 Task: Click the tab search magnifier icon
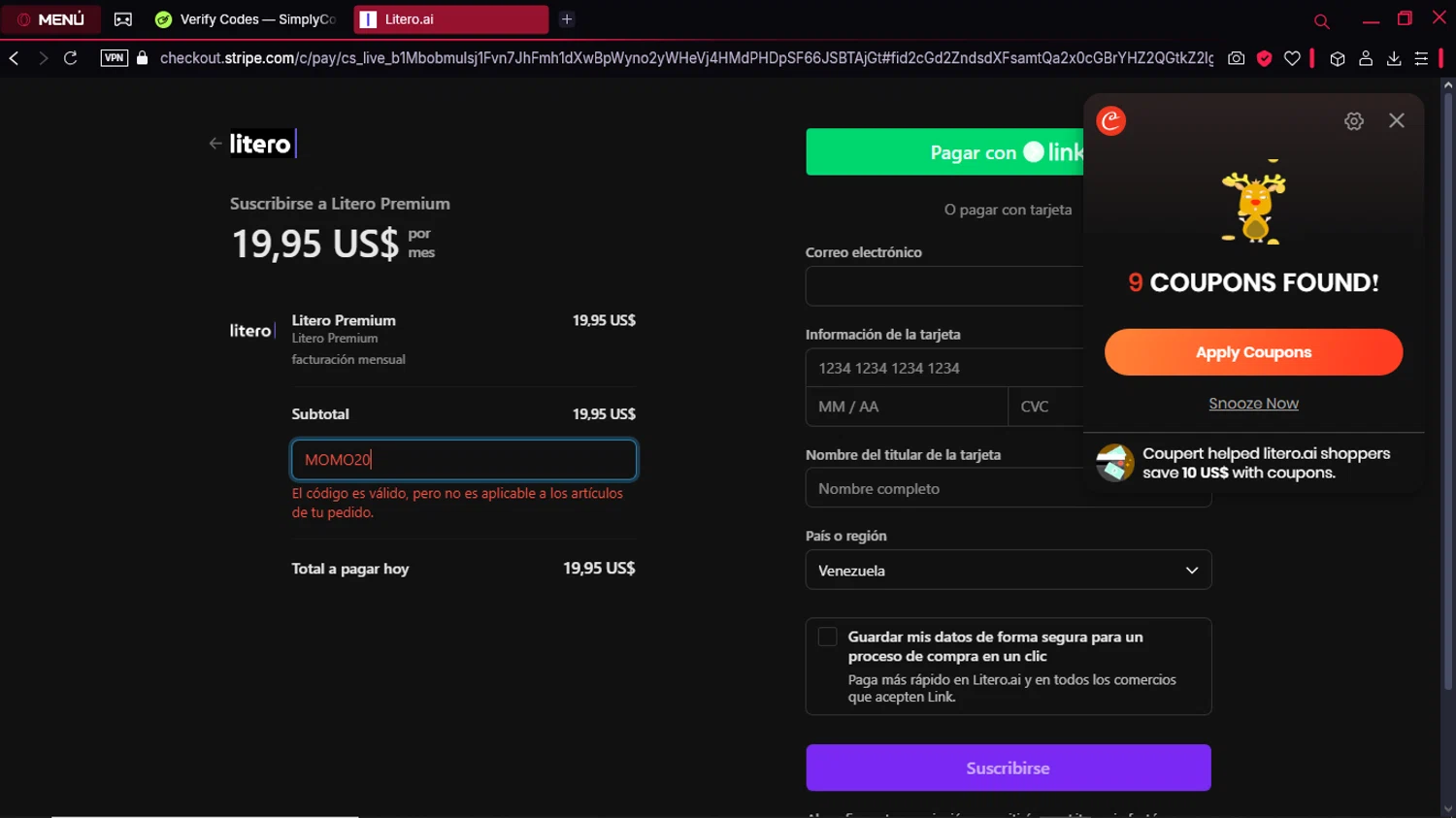click(x=1321, y=20)
